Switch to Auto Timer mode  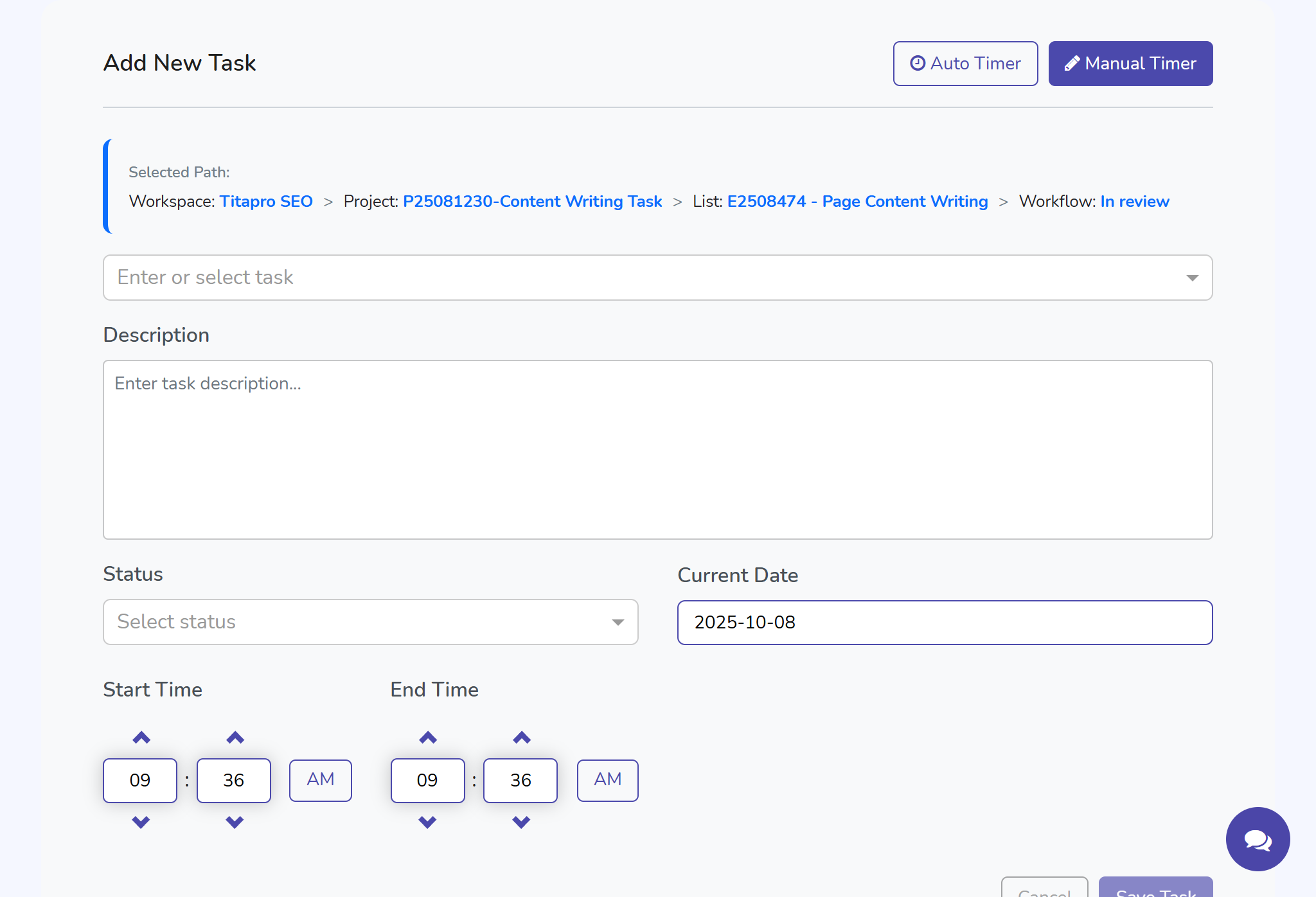(965, 64)
